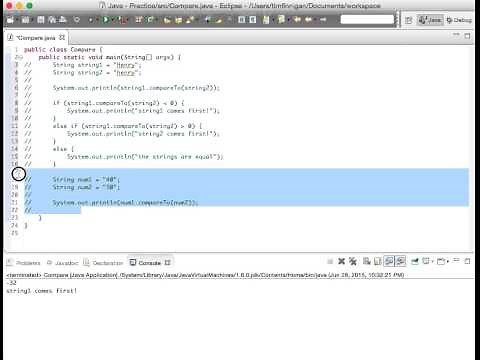The height and width of the screenshot is (360, 480).
Task: Open the Back navigation history dropdown
Action: (314, 20)
